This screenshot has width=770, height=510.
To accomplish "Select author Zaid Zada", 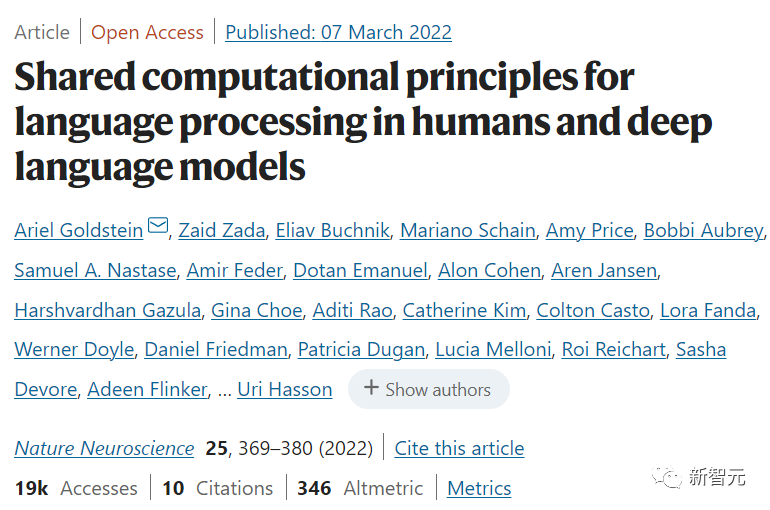I will 221,230.
